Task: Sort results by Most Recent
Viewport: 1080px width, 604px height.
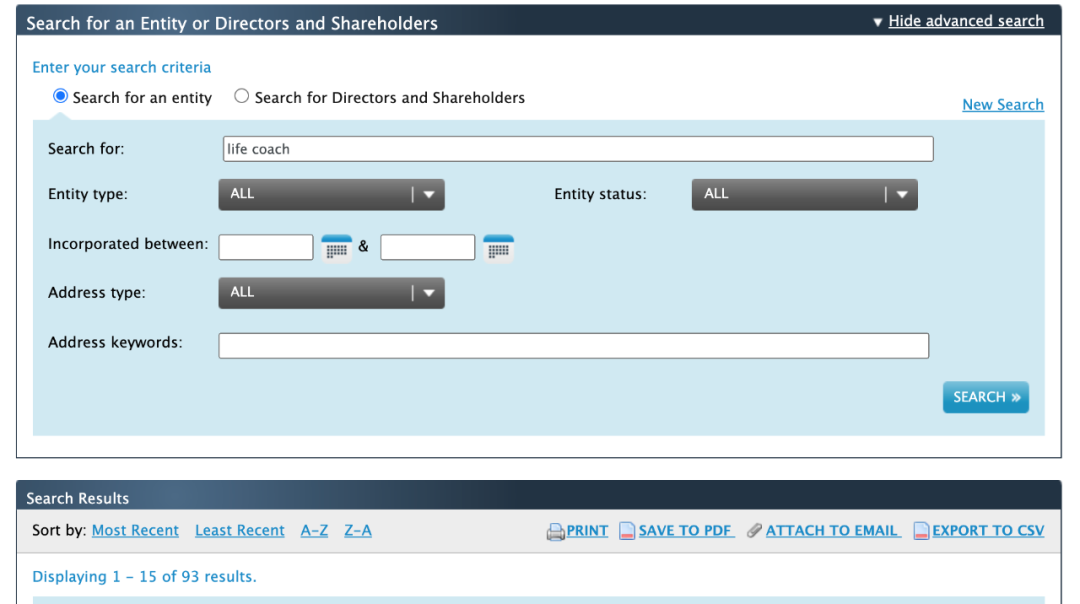Action: [x=135, y=530]
